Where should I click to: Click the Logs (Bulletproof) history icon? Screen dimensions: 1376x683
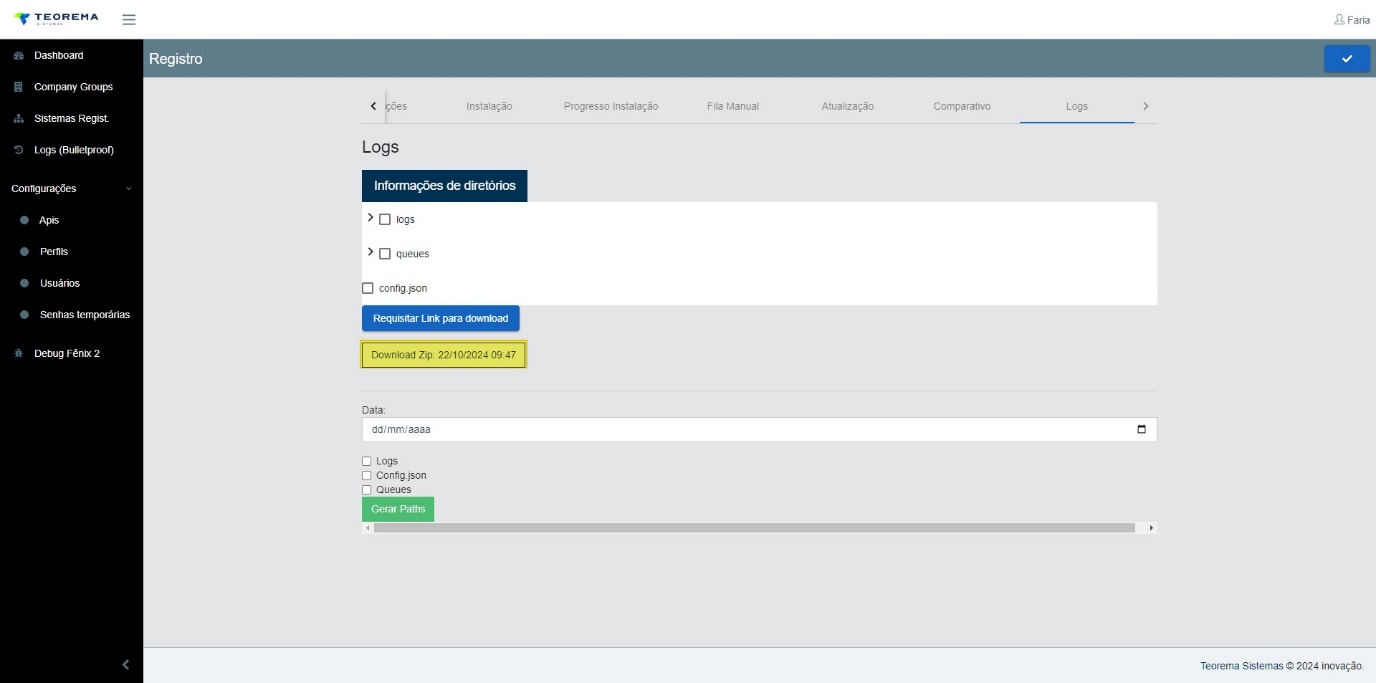18,150
